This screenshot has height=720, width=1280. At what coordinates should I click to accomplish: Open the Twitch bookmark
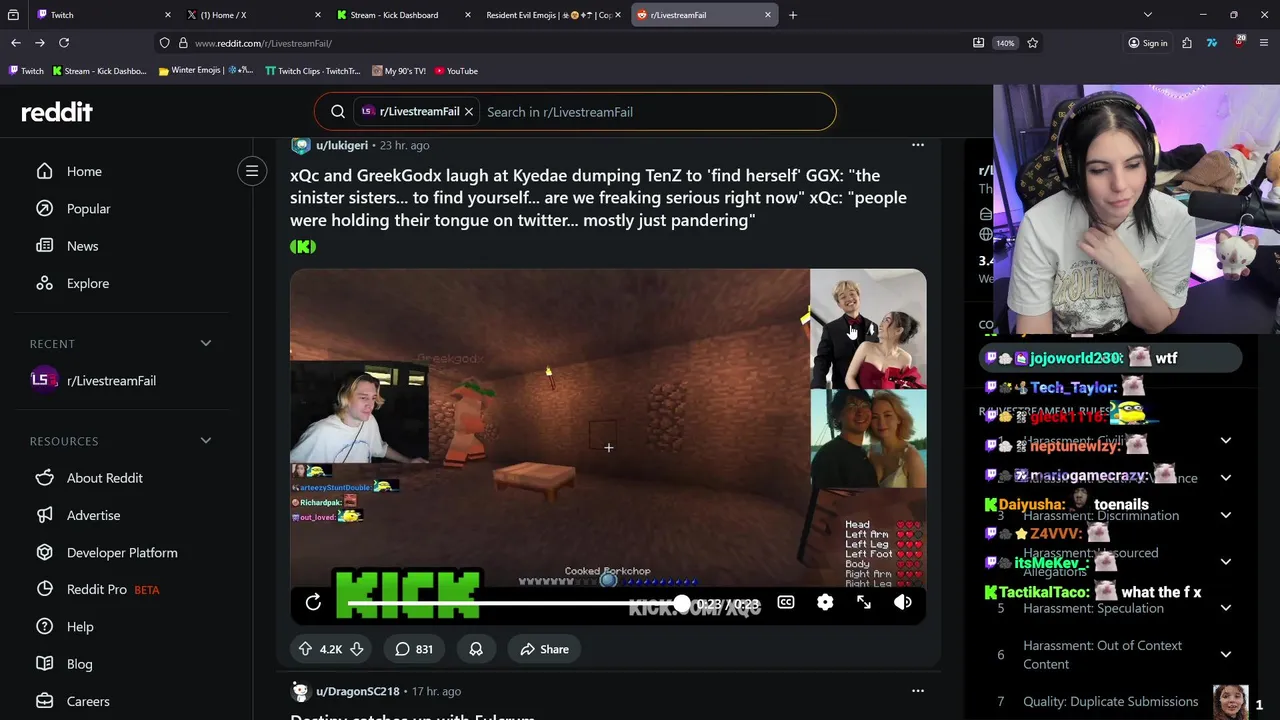26,71
